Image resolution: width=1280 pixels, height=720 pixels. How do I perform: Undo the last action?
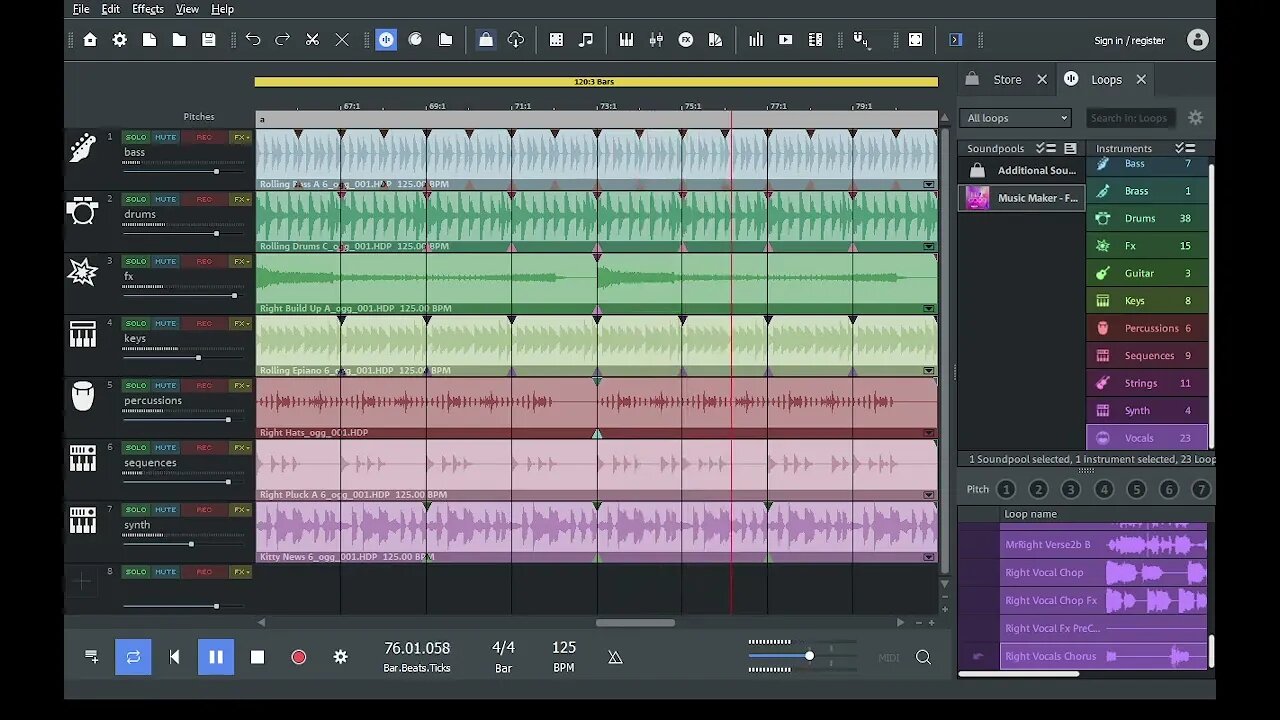[x=253, y=40]
